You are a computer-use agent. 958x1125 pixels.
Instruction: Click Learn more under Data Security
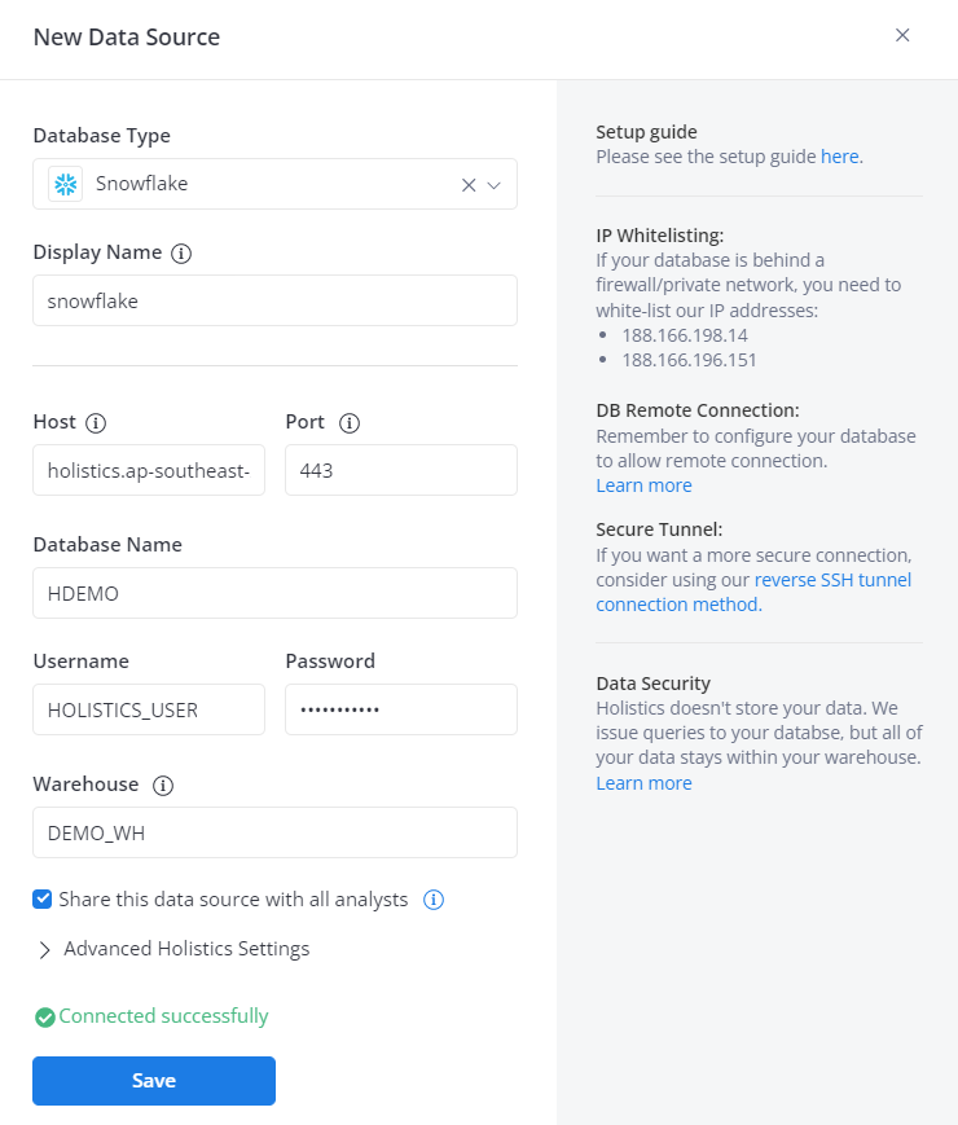point(643,782)
